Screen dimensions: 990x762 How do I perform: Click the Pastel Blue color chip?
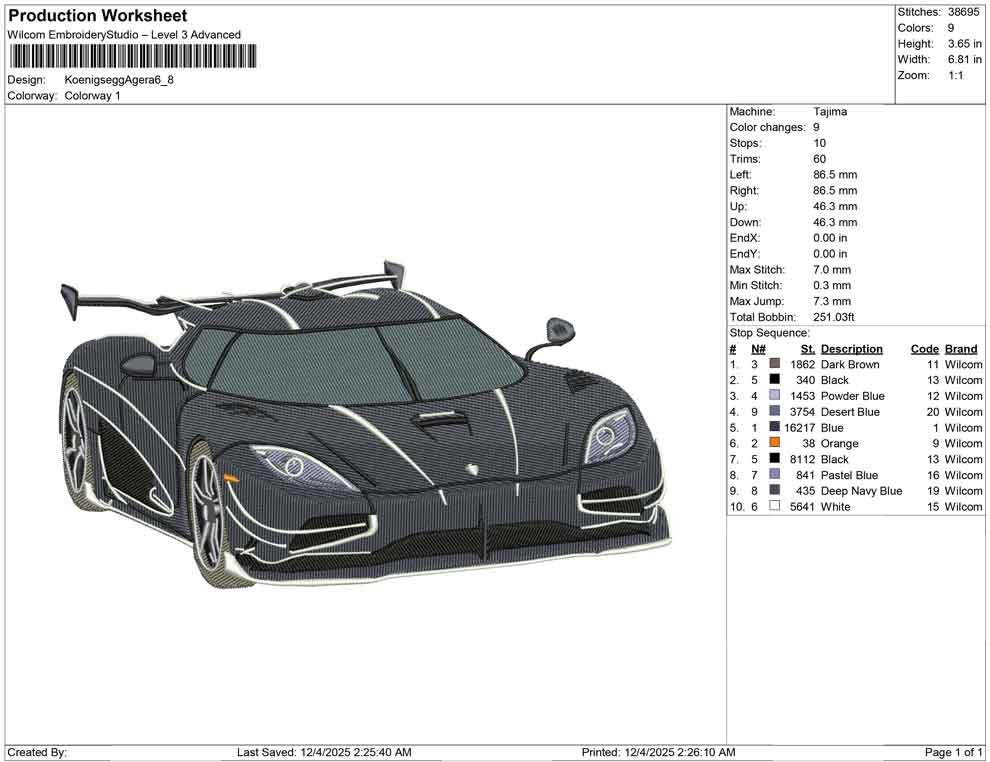point(773,475)
